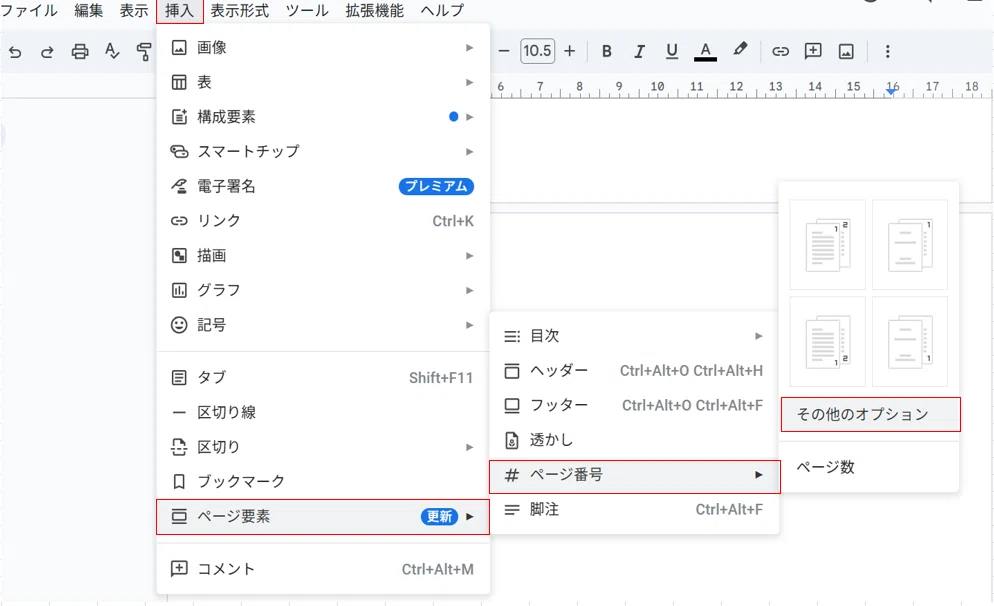
Task: Select リンク menu entry
Action: 323,221
